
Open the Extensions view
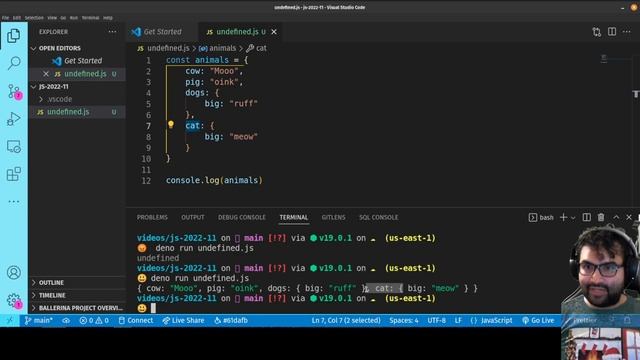(13, 174)
